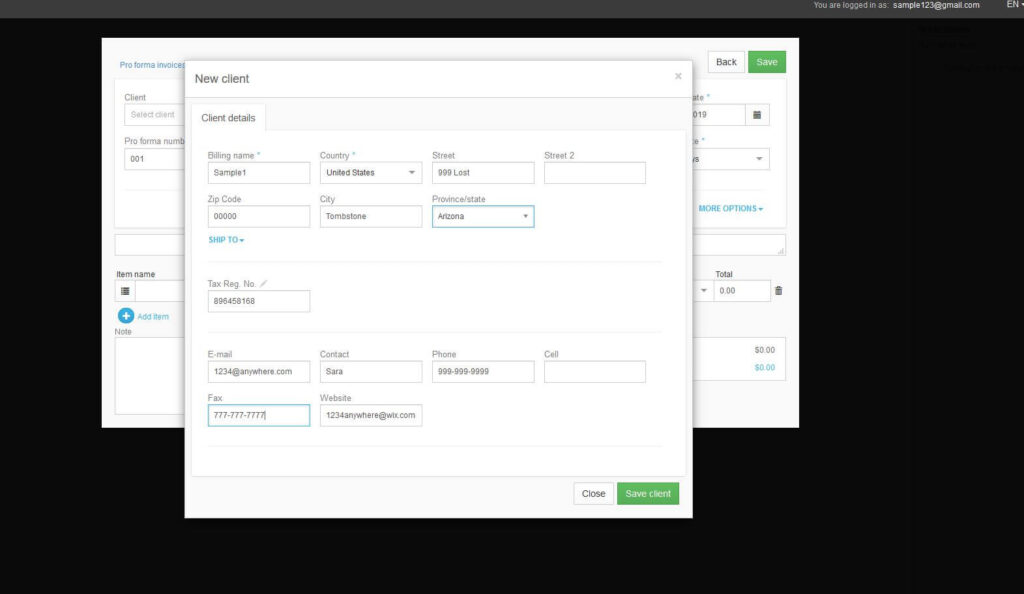Viewport: 1024px width, 594px height.
Task: Click the New client dialog title
Action: tap(222, 79)
